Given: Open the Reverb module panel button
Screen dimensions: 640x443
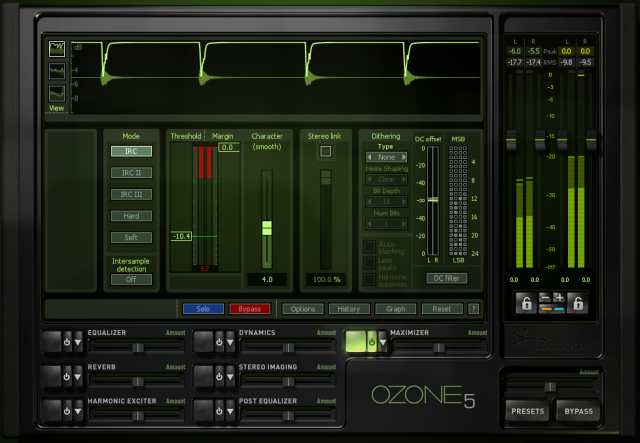Looking at the screenshot, I should coord(51,376).
